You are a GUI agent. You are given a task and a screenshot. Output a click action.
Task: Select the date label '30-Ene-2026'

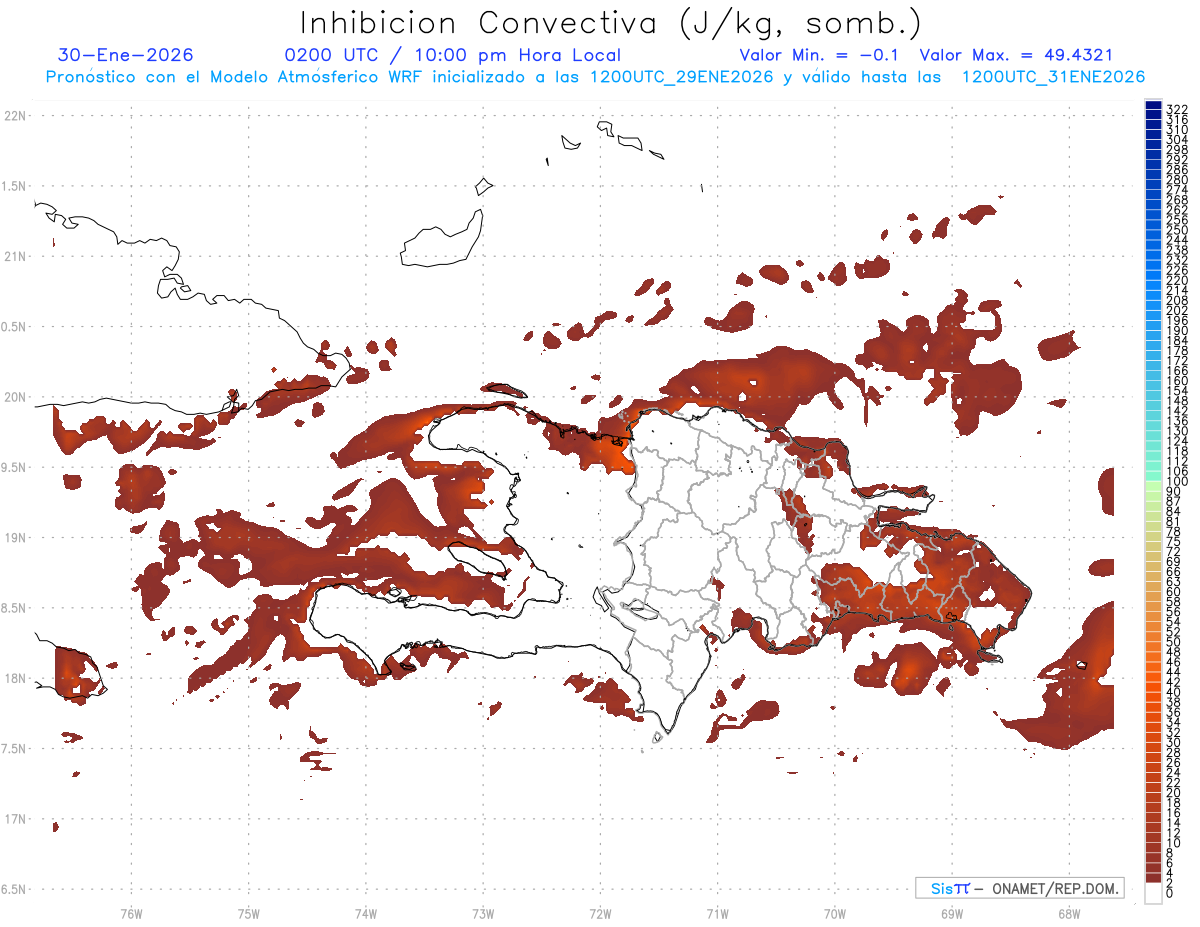coord(126,56)
